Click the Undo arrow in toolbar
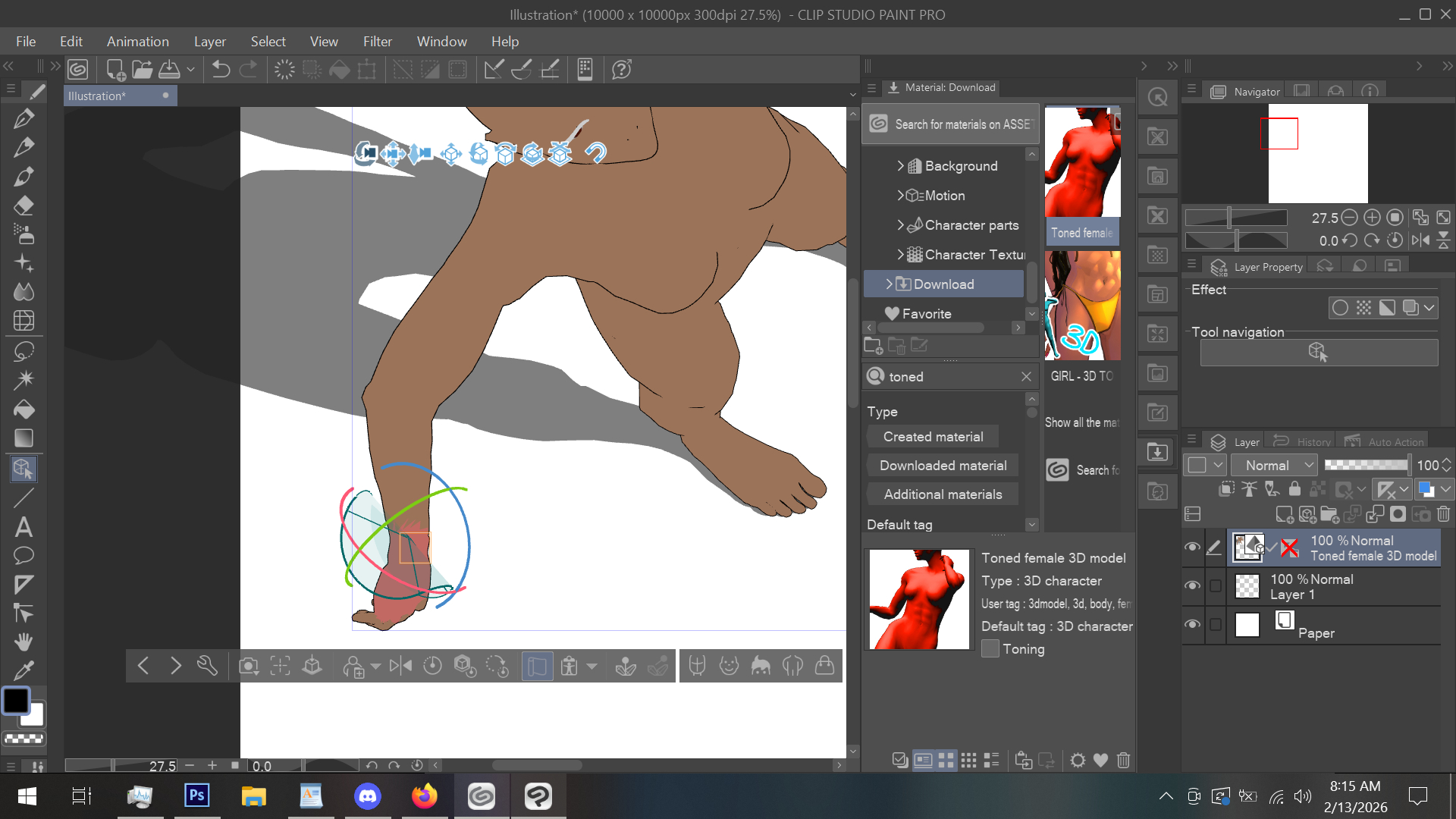 (x=221, y=70)
